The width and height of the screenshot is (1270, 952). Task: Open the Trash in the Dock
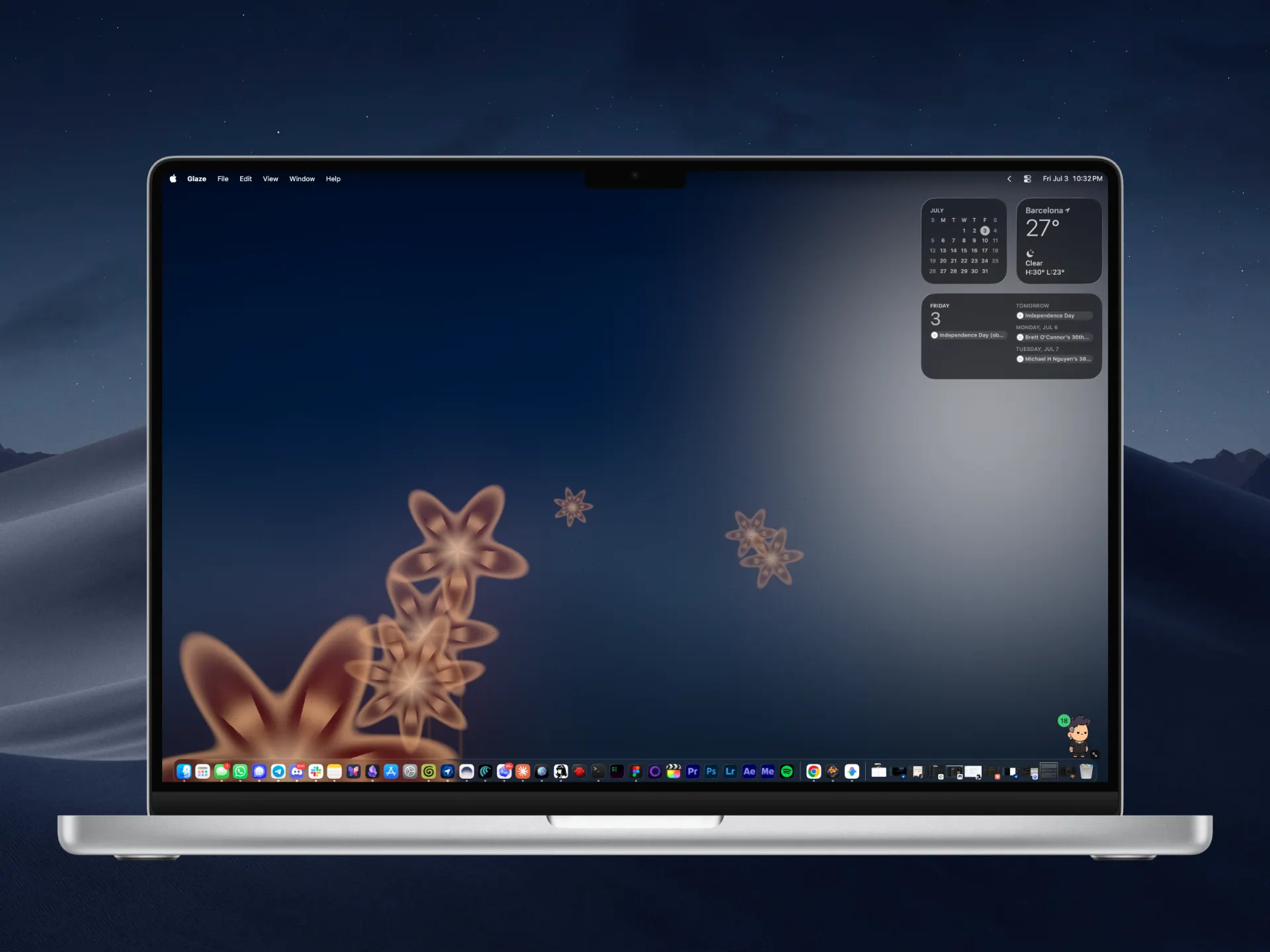click(1086, 772)
